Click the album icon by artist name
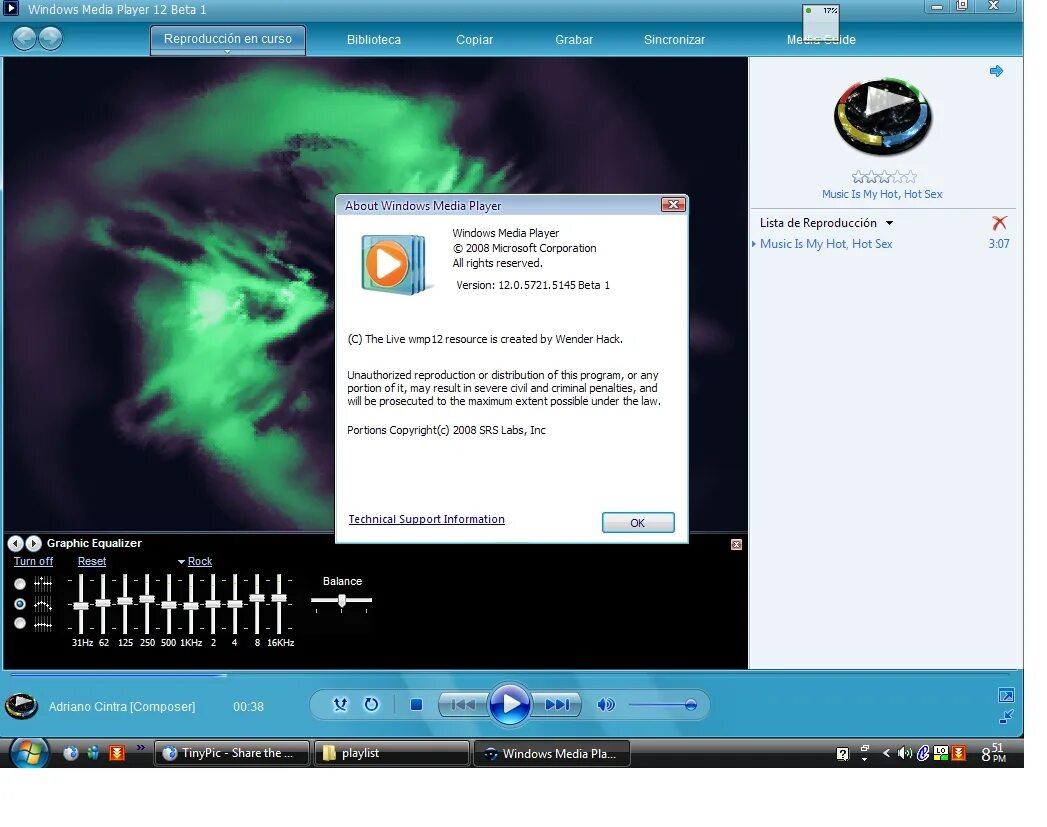Screen dimensions: 1047x827 (21, 706)
